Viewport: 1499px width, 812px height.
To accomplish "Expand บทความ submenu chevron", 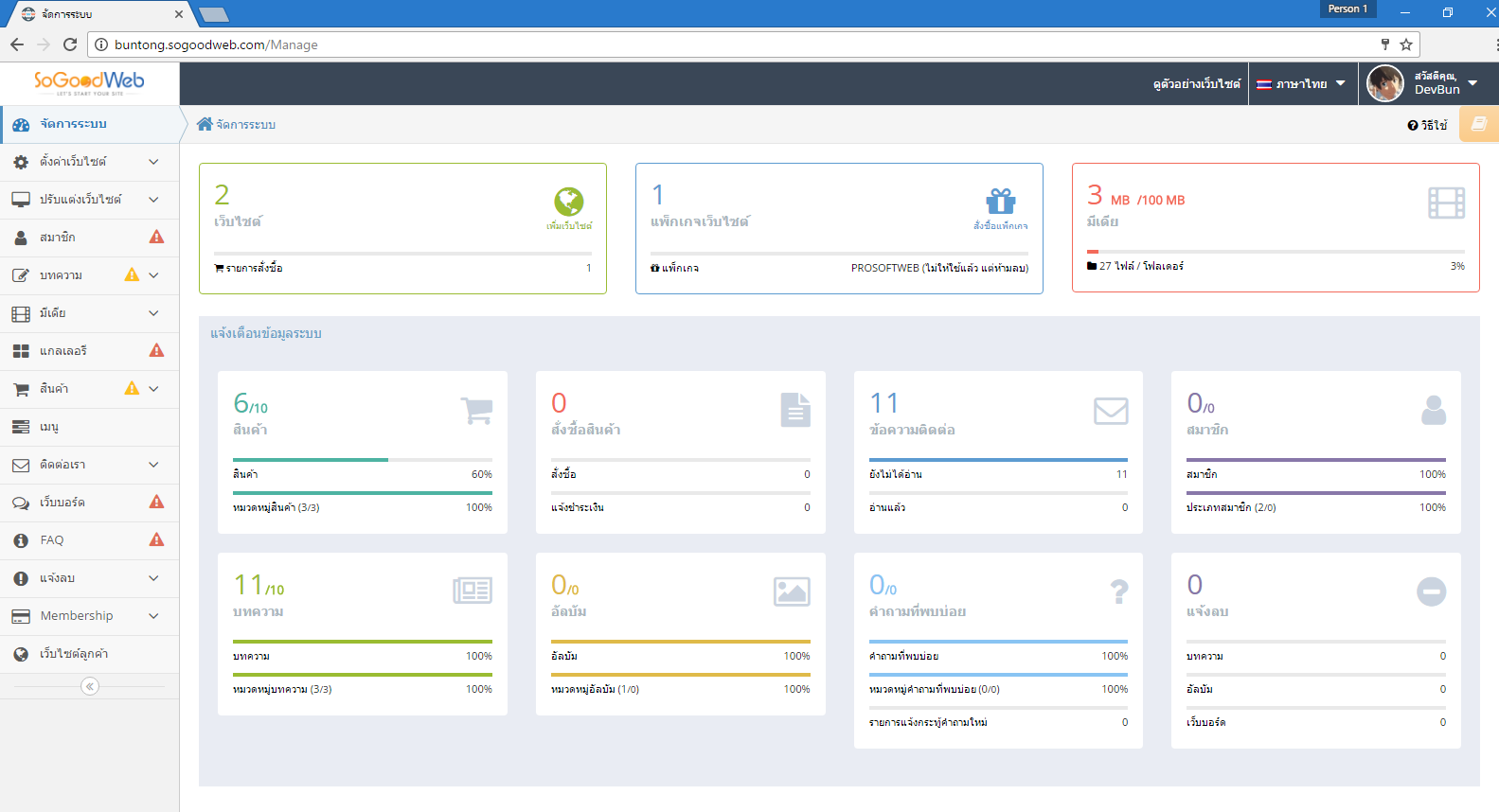I will [x=153, y=275].
